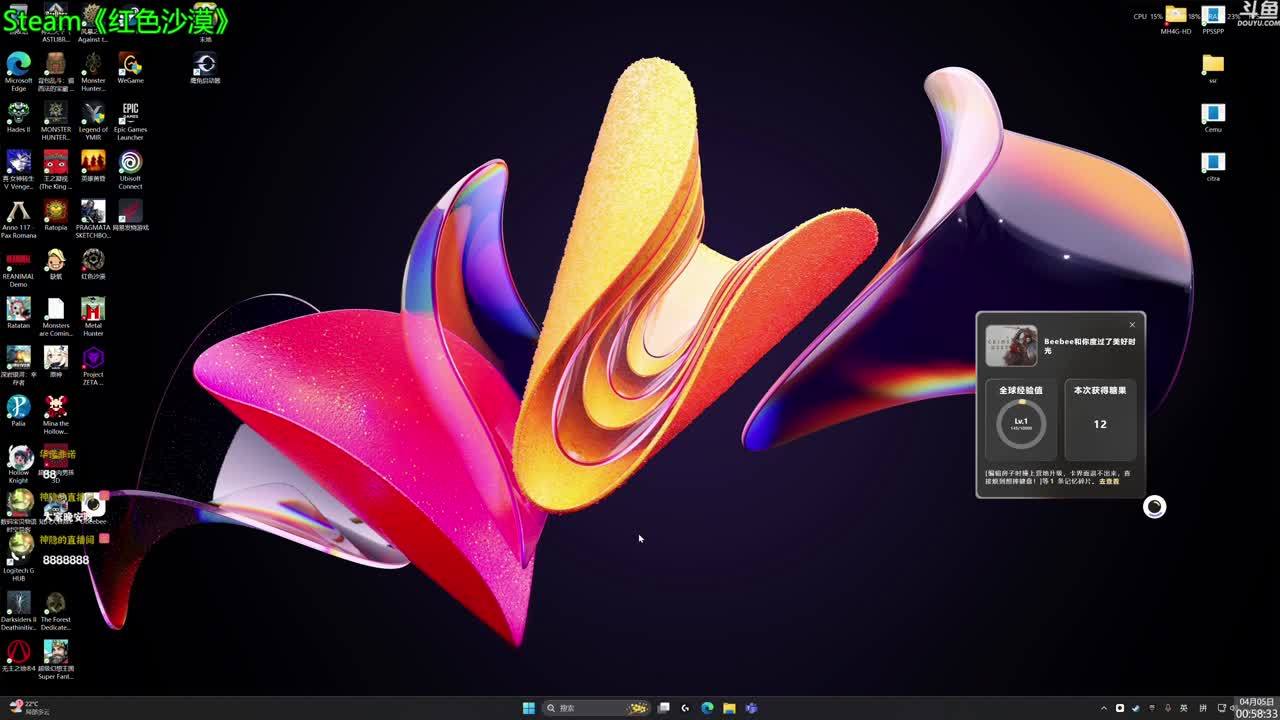Click the Windows Start button
Screen dimensions: 1280x720
[528, 708]
